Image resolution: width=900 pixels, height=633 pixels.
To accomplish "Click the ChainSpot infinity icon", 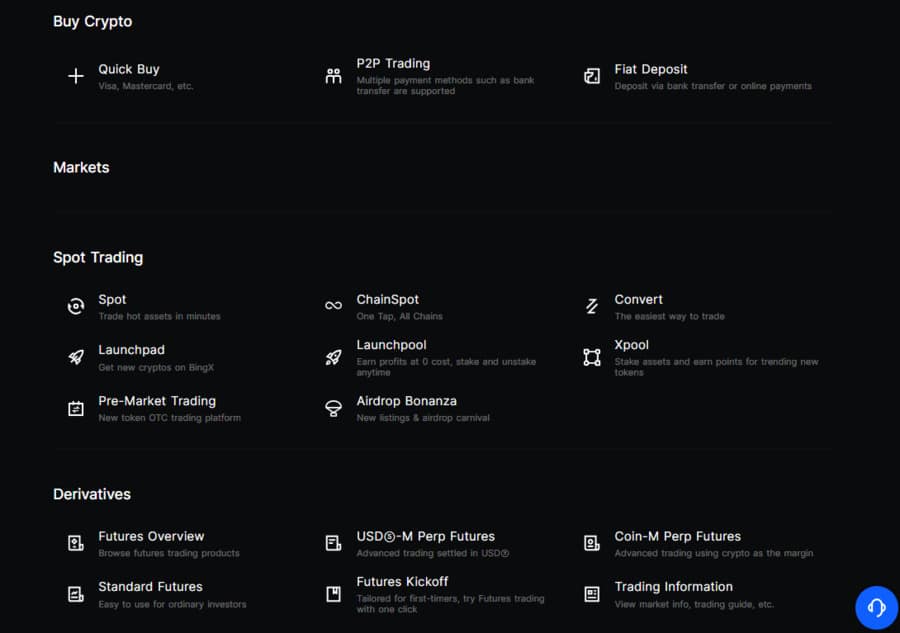I will click(334, 306).
